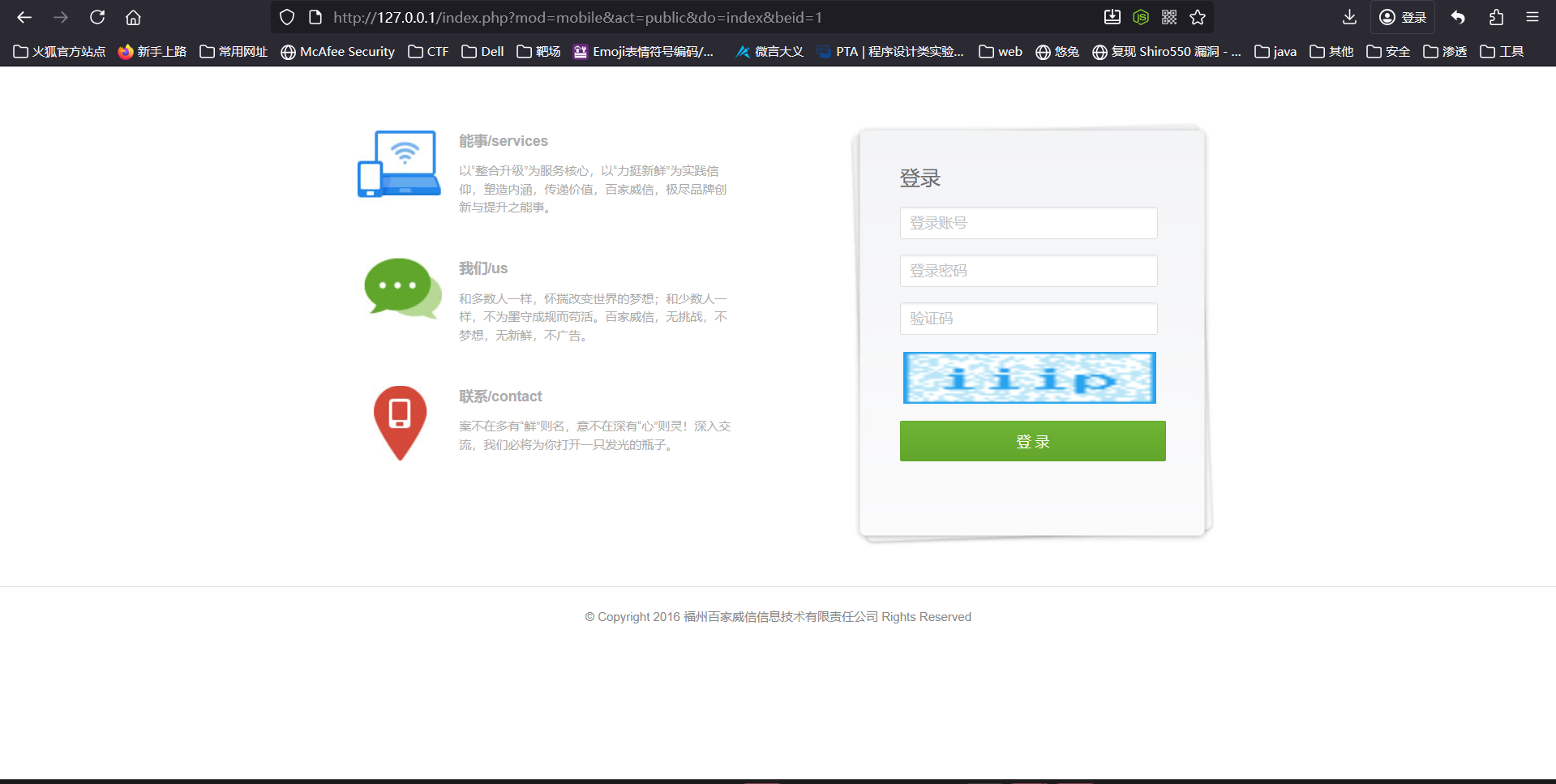The image size is (1556, 784).
Task: Open the McAfee Security bookmark
Action: click(x=337, y=51)
